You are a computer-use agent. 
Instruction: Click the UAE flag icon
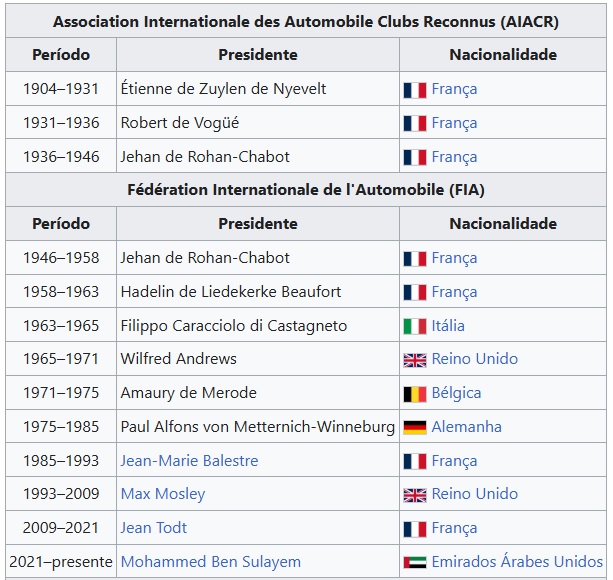[x=414, y=562]
